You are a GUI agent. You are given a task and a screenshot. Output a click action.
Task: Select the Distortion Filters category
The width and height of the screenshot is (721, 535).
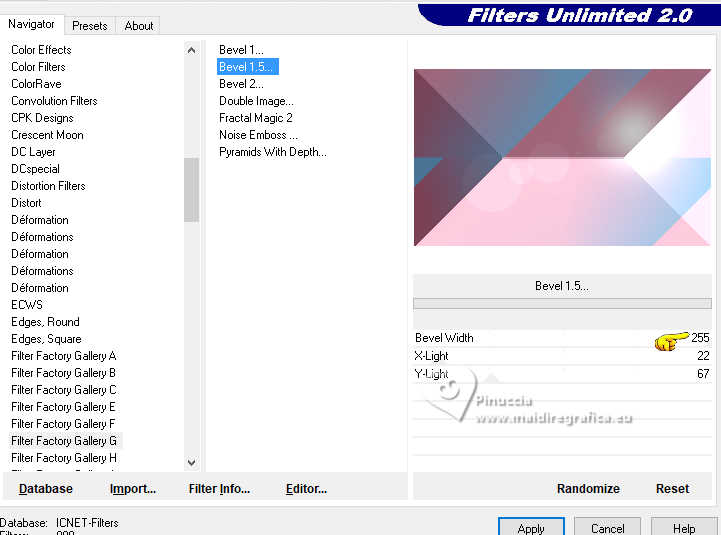(48, 186)
